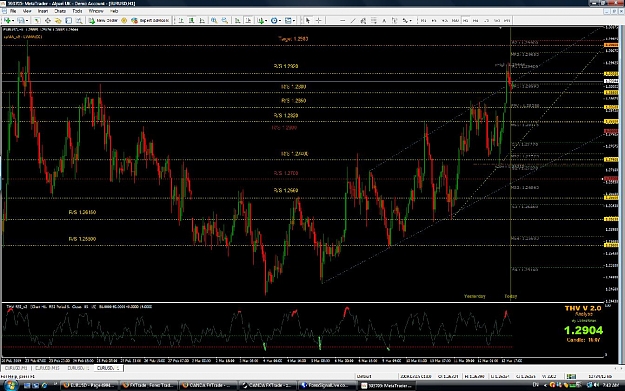Viewport: 625px width, 391px height.
Task: Switch to the EURUSD,M15 chart tab
Action: tap(47, 368)
